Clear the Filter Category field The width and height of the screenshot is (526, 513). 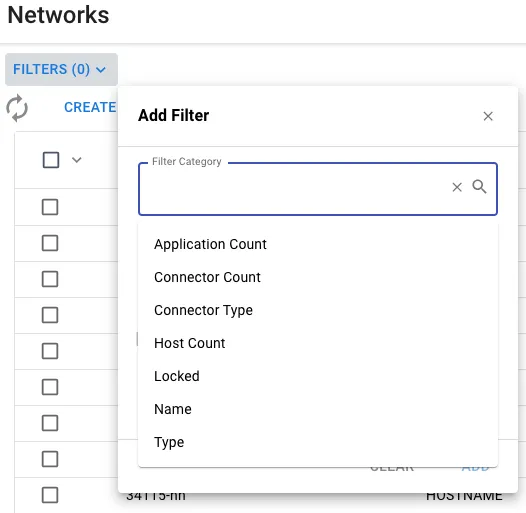click(457, 187)
